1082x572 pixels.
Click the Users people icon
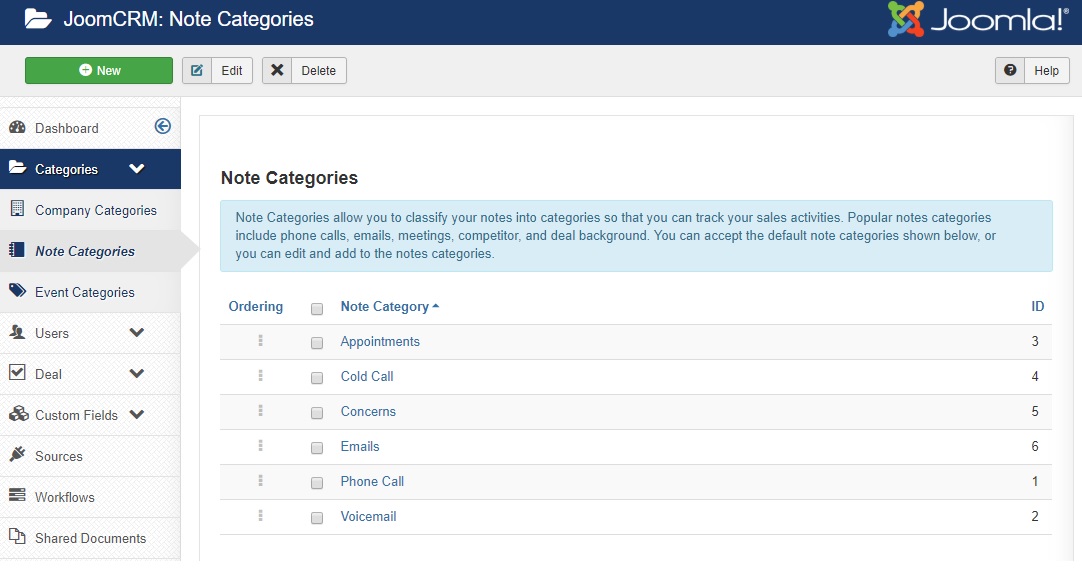pyautogui.click(x=17, y=333)
